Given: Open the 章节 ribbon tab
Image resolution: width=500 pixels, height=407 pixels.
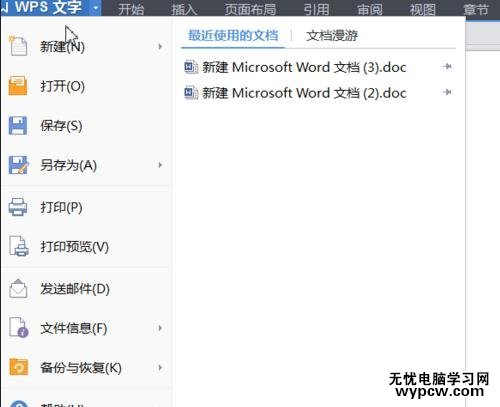Looking at the screenshot, I should 476,9.
